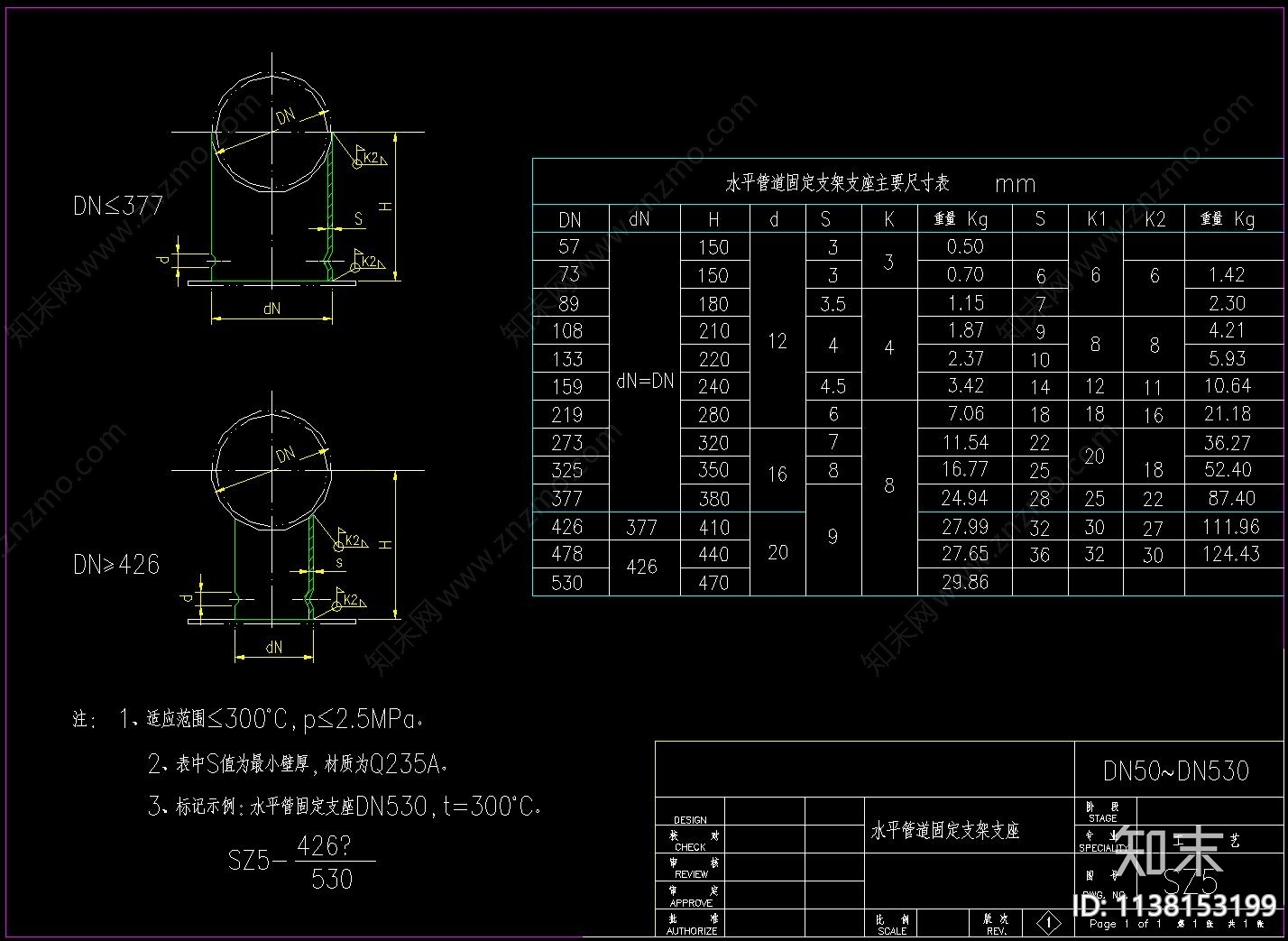Select the 'REVIEW' label in title block

691,875
